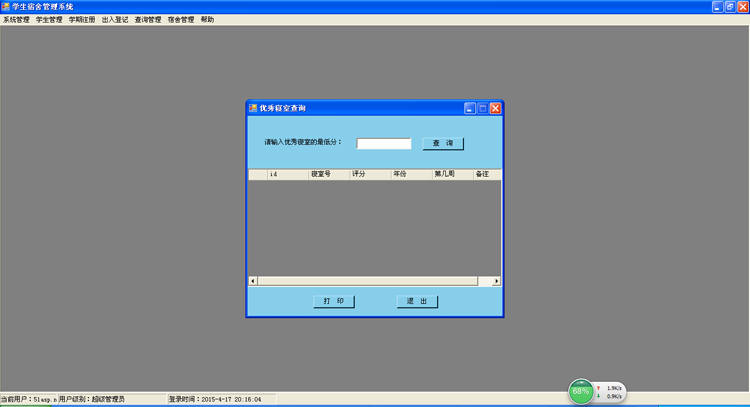Click the row selector header cell in table
750x407 pixels.
coord(258,174)
